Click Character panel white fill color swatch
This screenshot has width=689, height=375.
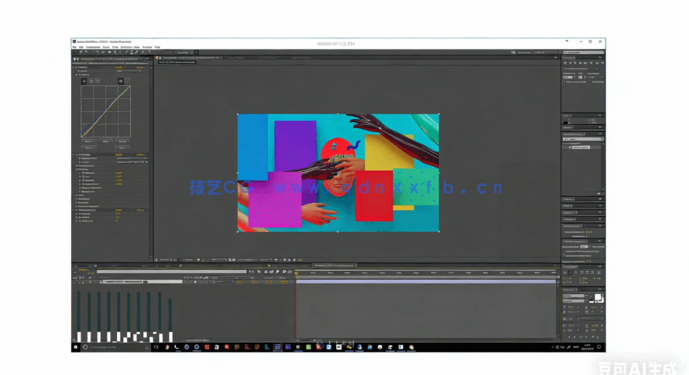pyautogui.click(x=598, y=297)
